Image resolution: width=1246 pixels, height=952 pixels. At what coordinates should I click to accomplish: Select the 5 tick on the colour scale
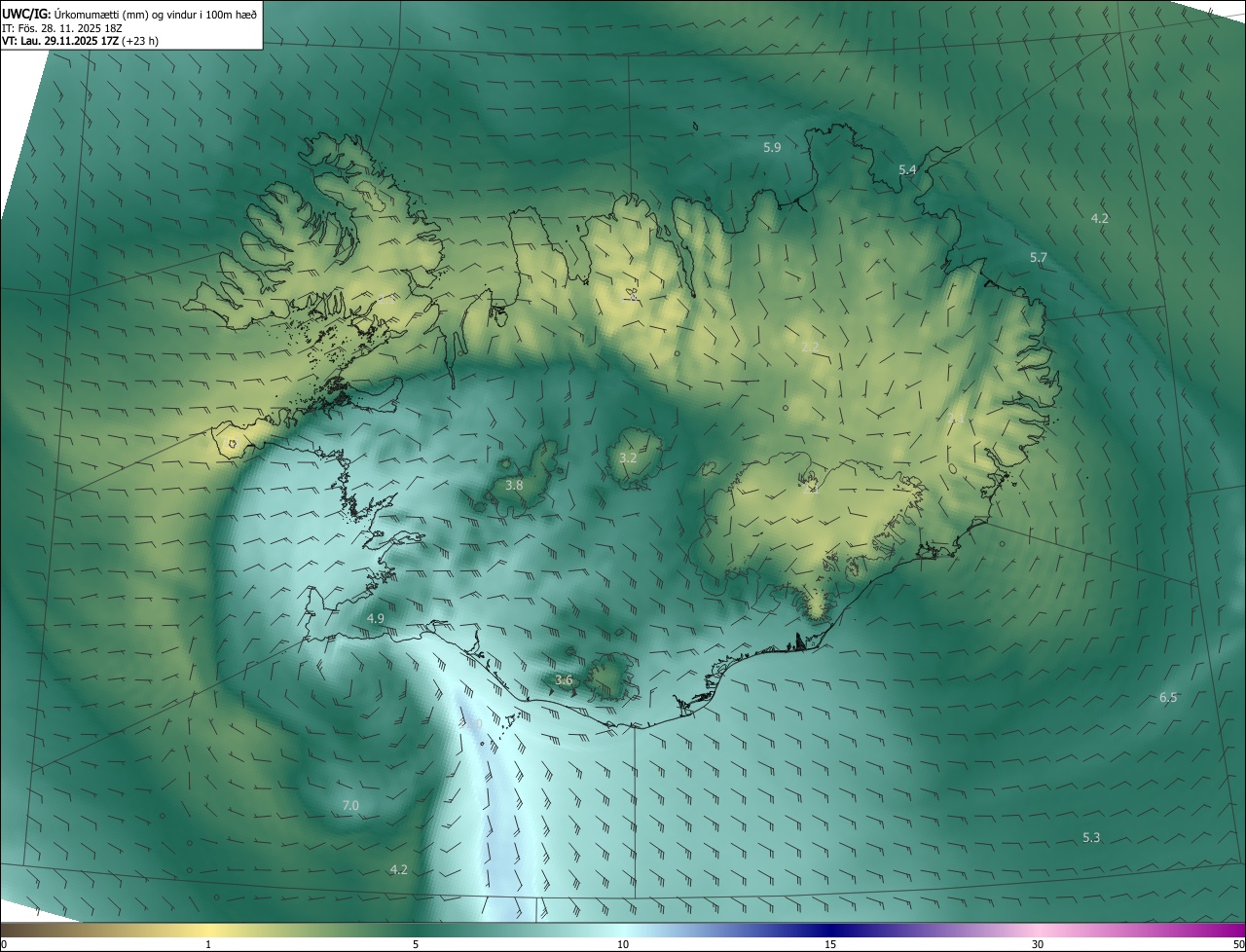pyautogui.click(x=416, y=944)
